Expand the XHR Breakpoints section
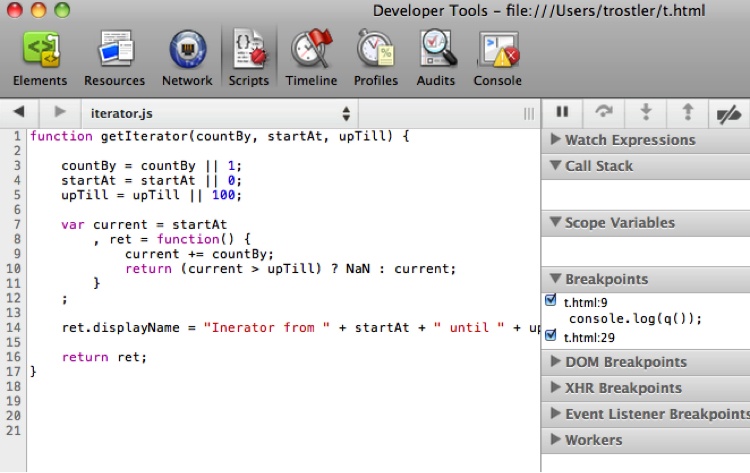 (646, 388)
